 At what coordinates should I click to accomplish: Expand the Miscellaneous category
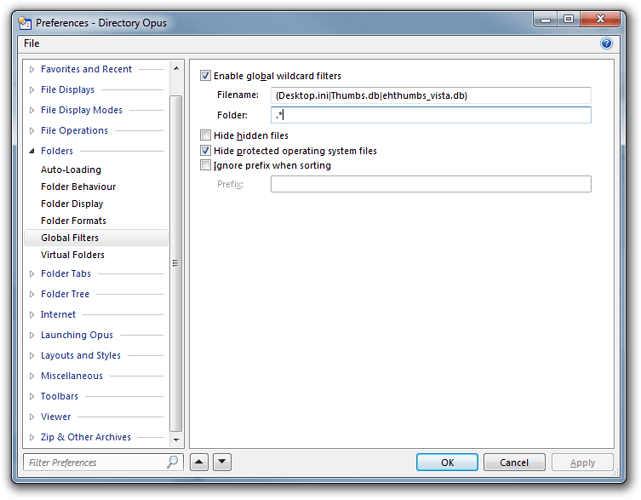click(x=32, y=376)
